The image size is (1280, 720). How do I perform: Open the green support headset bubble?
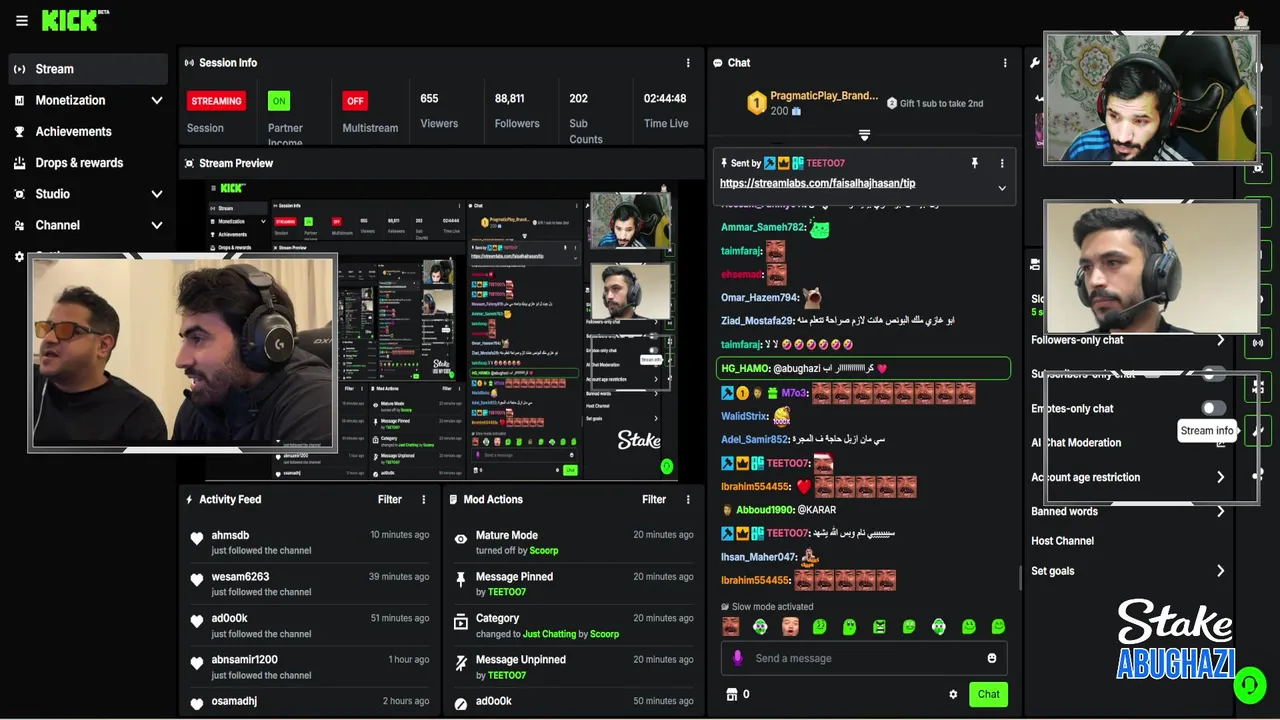1249,685
